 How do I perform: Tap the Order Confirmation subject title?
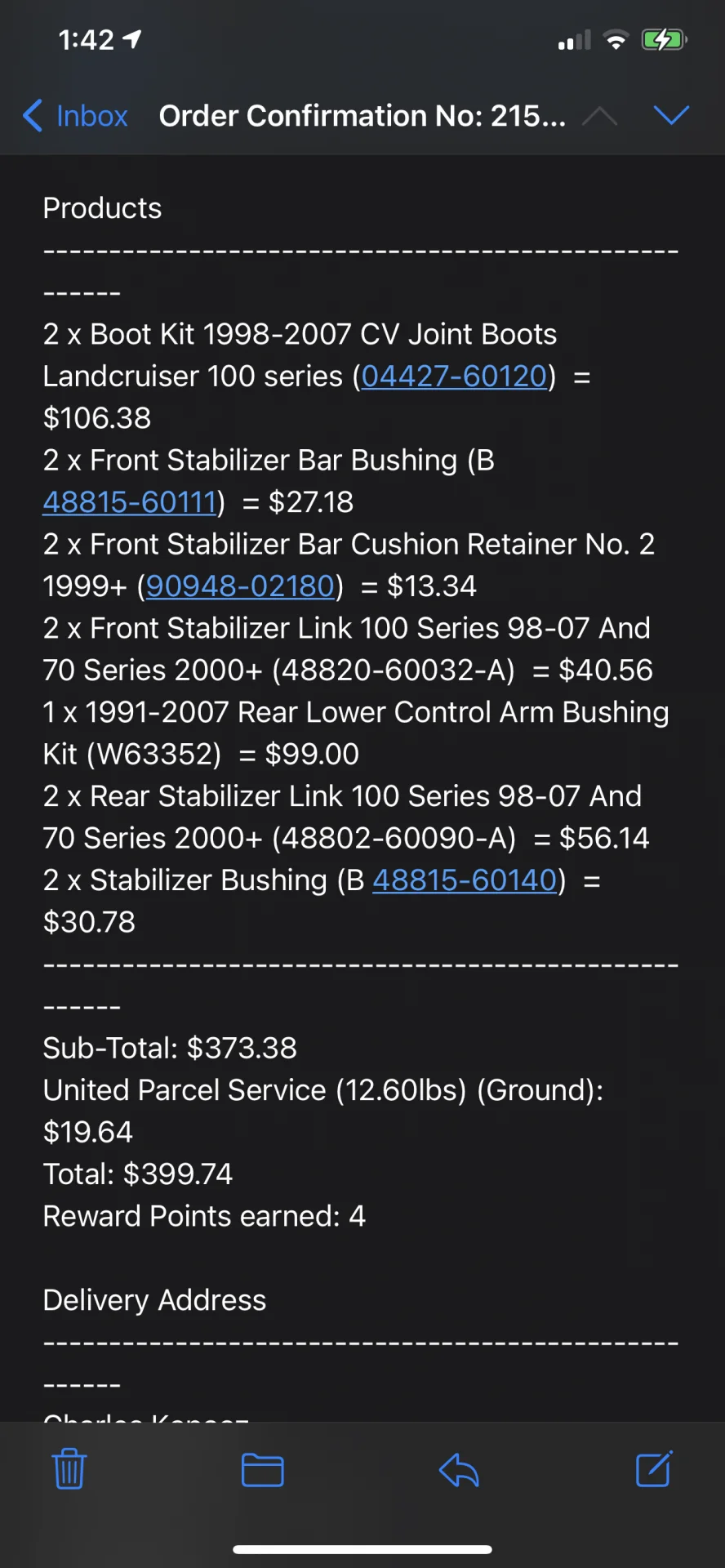click(362, 116)
